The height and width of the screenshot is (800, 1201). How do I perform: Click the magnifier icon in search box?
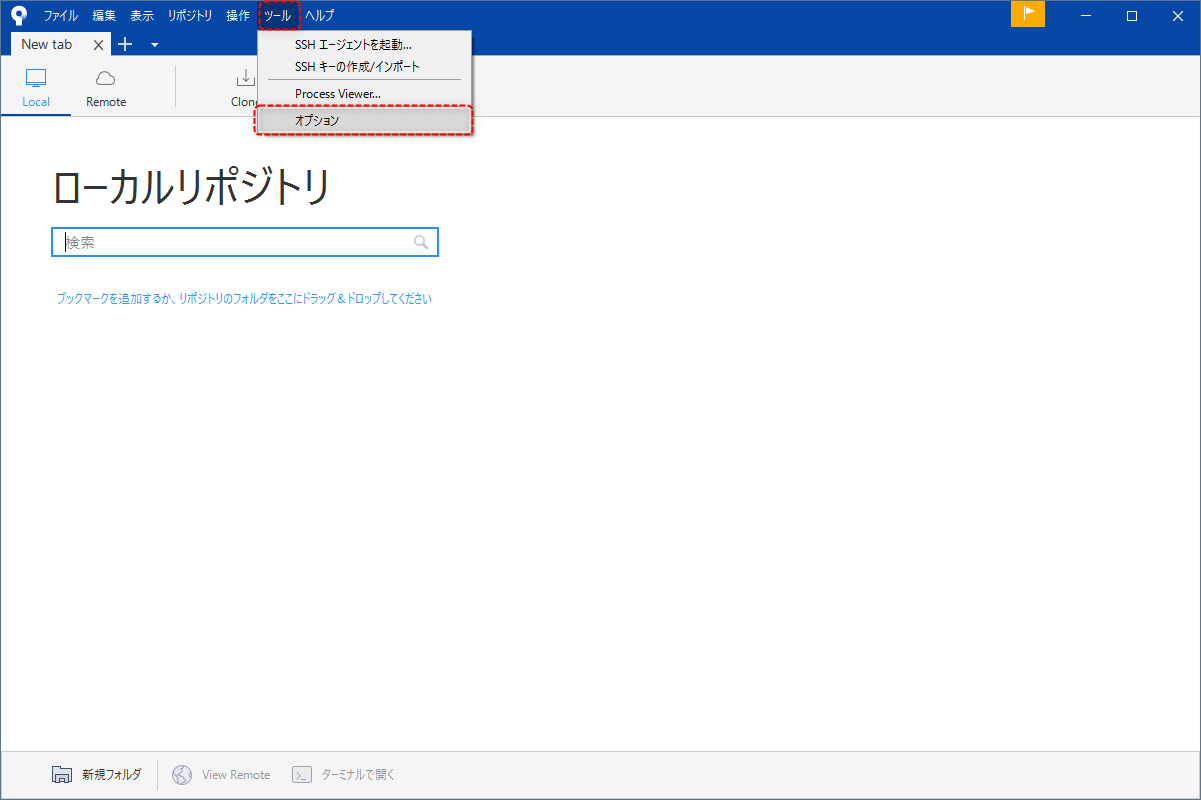[x=421, y=242]
